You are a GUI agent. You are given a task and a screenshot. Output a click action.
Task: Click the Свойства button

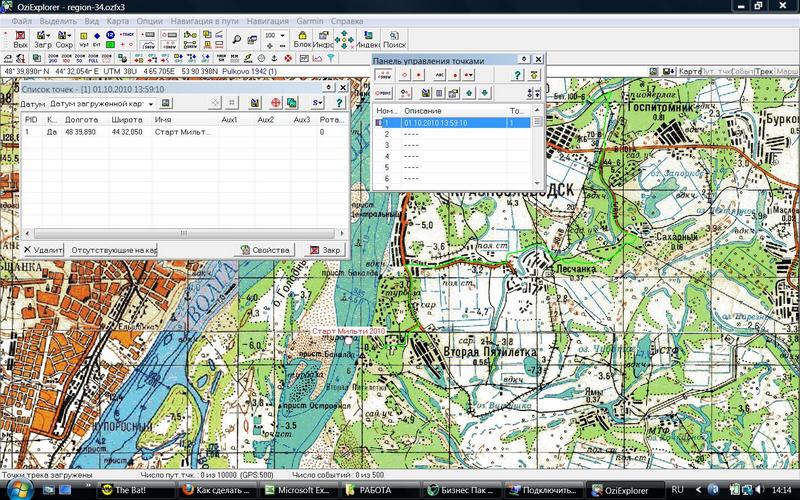tap(264, 250)
